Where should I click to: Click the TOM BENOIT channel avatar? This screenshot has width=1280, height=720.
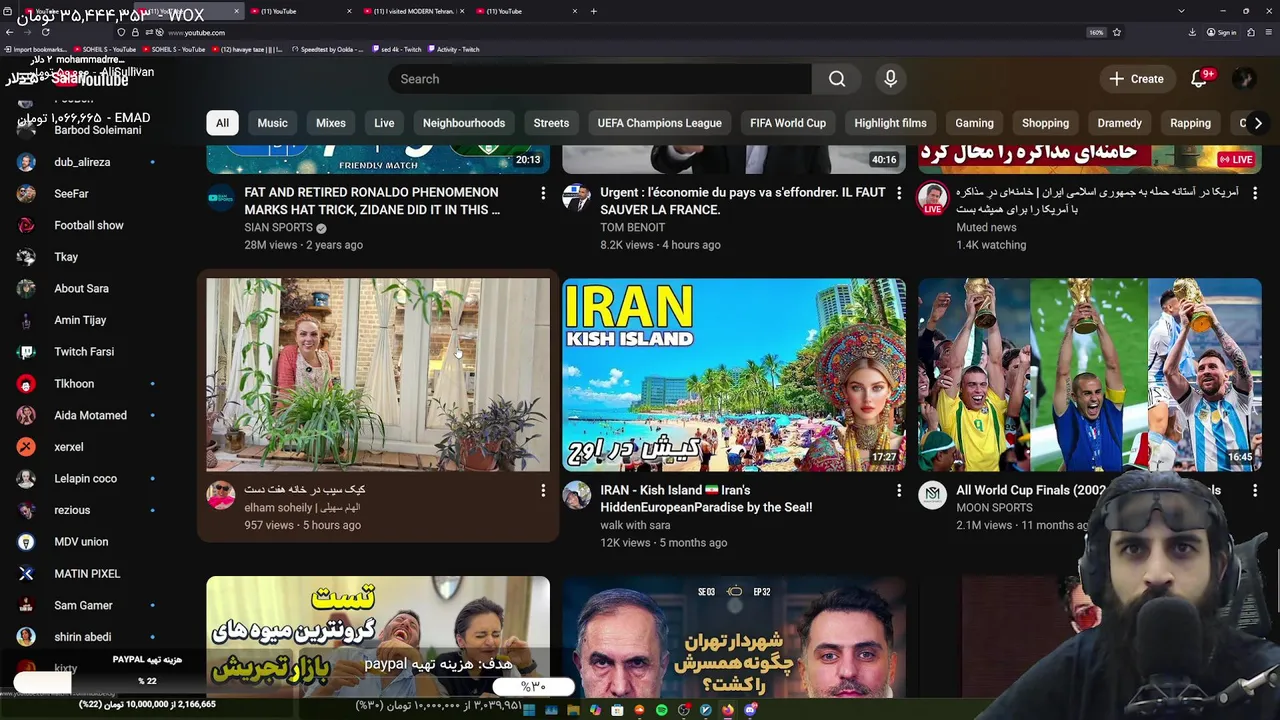[x=576, y=197]
